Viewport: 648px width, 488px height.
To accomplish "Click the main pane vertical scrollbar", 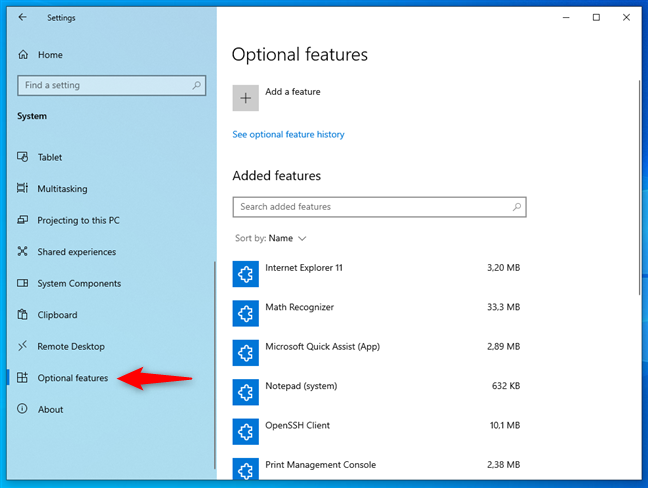I will tap(639, 187).
